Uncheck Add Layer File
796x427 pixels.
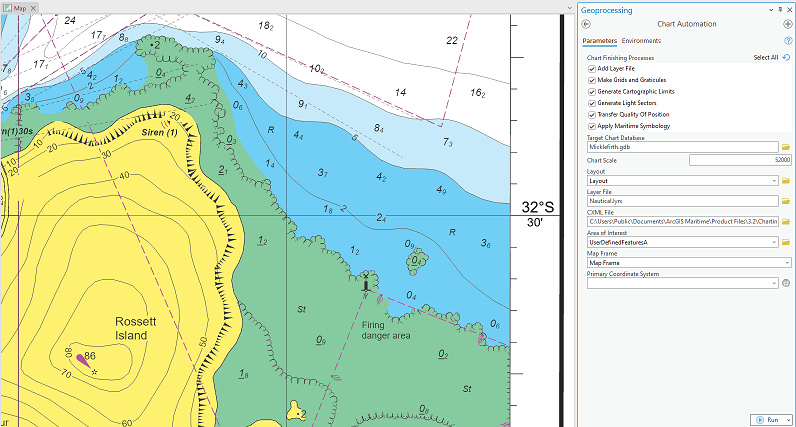click(x=591, y=69)
